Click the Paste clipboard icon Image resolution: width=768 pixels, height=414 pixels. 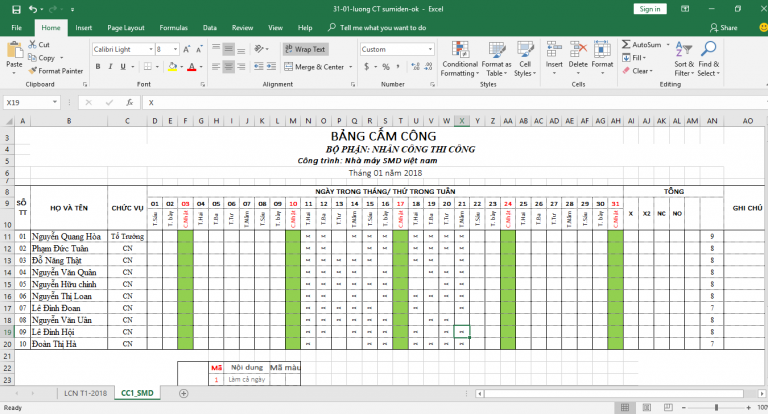coord(14,50)
